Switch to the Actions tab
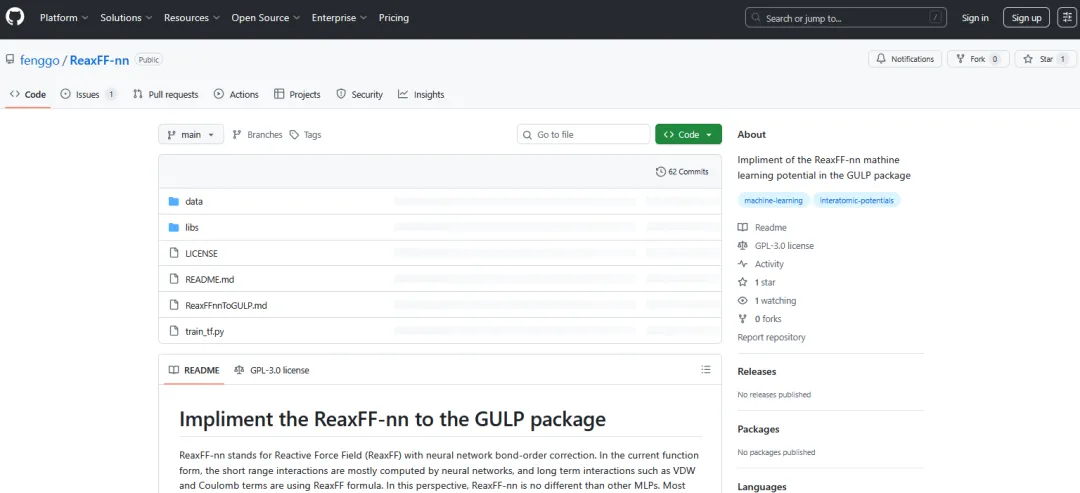The height and width of the screenshot is (493, 1080). tap(236, 94)
